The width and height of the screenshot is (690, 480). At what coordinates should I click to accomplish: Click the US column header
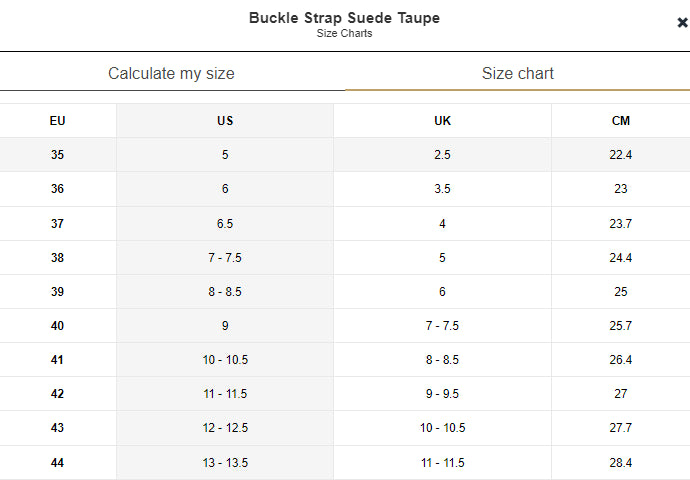(225, 121)
